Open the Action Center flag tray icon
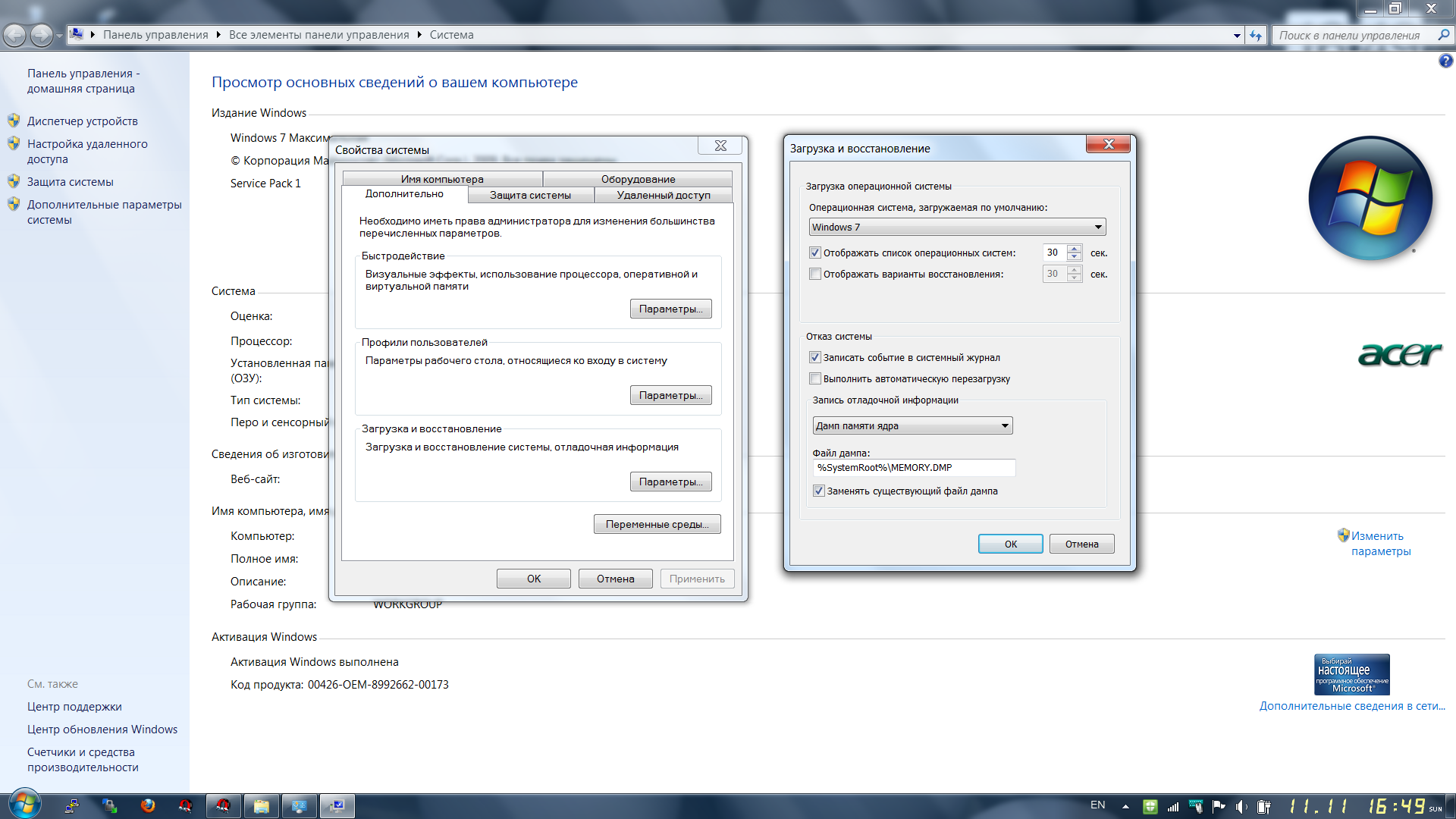 [x=1219, y=806]
